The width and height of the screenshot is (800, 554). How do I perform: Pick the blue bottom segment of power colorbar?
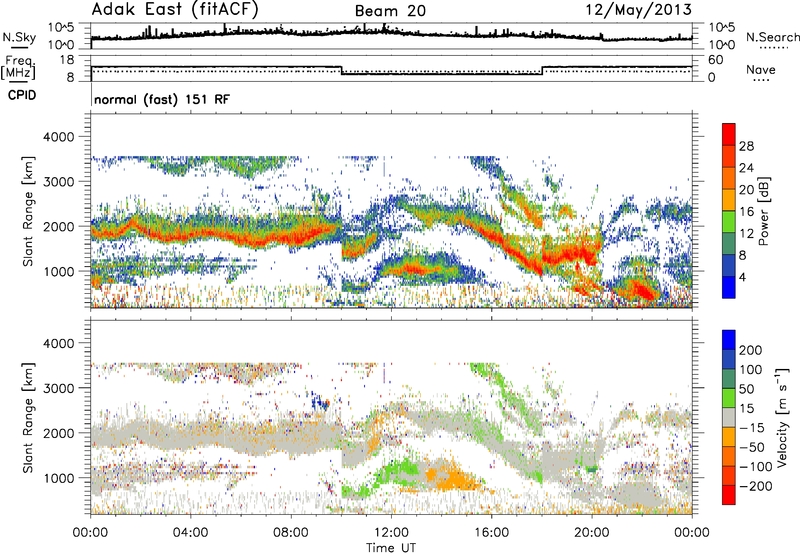pyautogui.click(x=729, y=287)
